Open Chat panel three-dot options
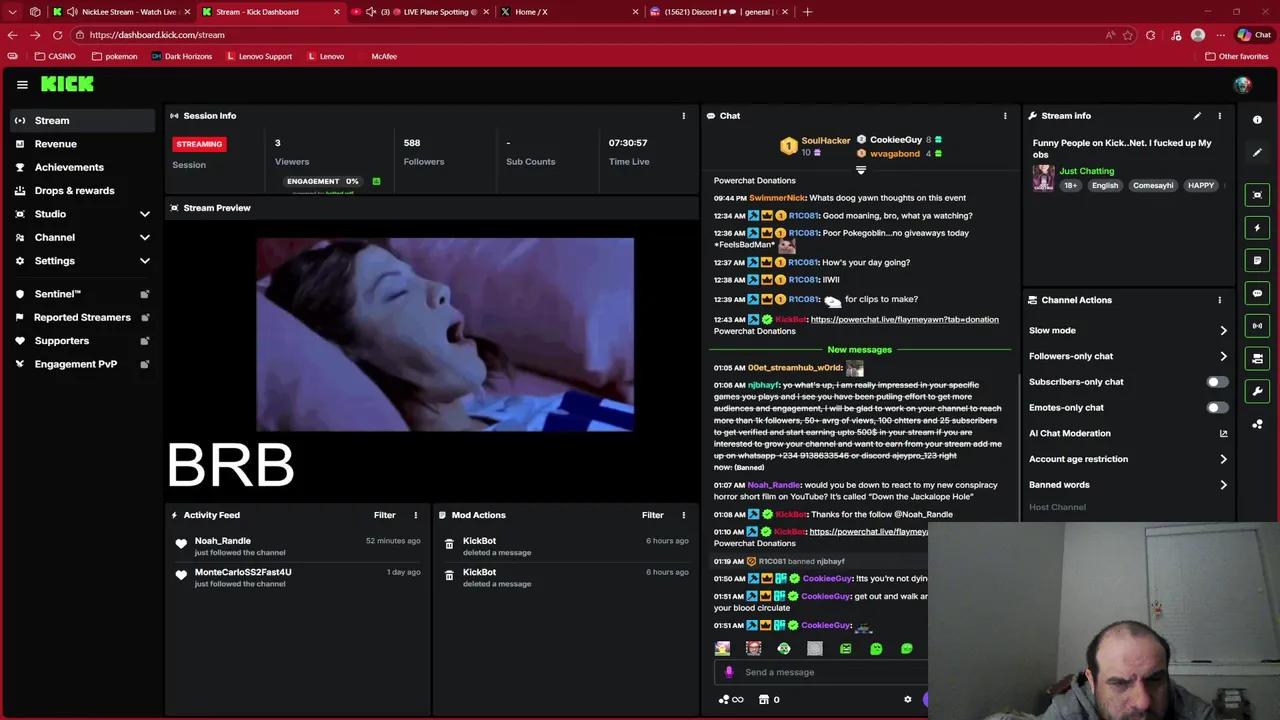 [1005, 116]
